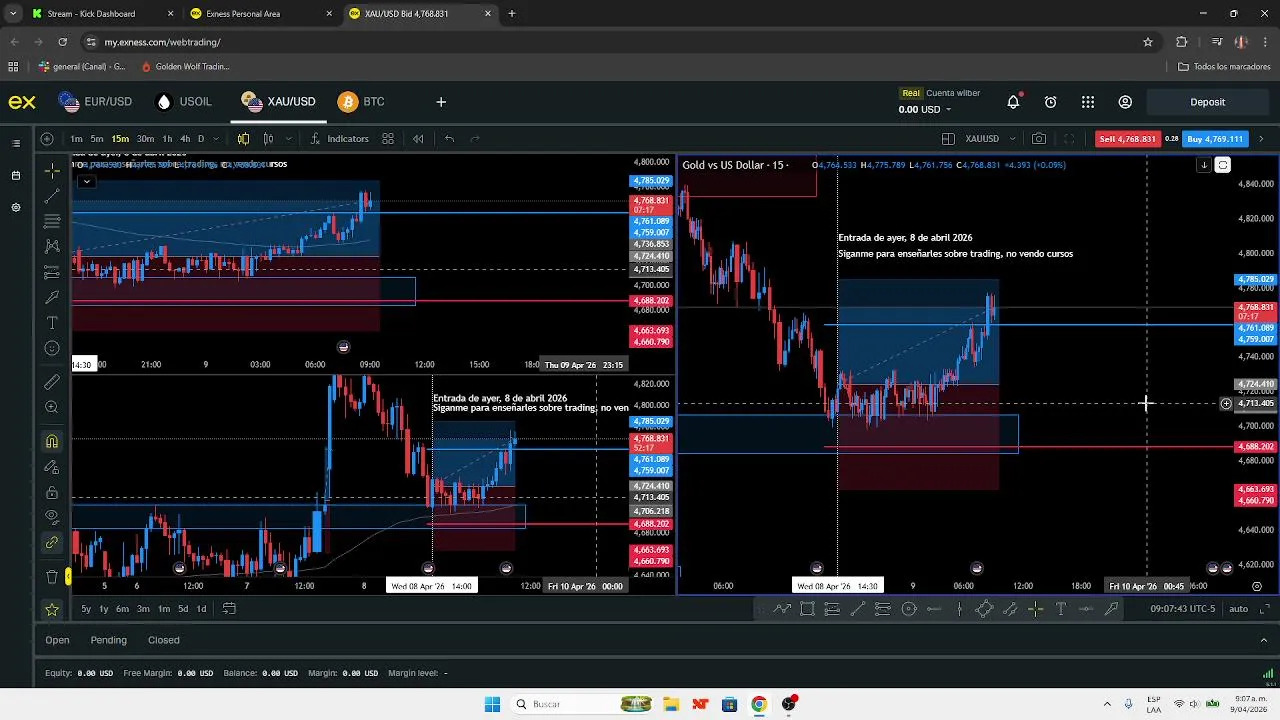Select rectangle tool in floating drawing bar
Image resolution: width=1280 pixels, height=720 pixels.
coord(807,609)
